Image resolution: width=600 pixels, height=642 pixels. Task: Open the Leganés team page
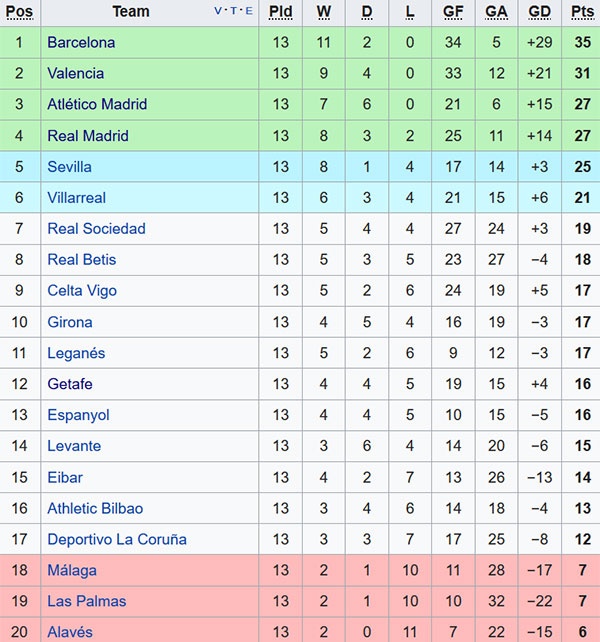(76, 353)
